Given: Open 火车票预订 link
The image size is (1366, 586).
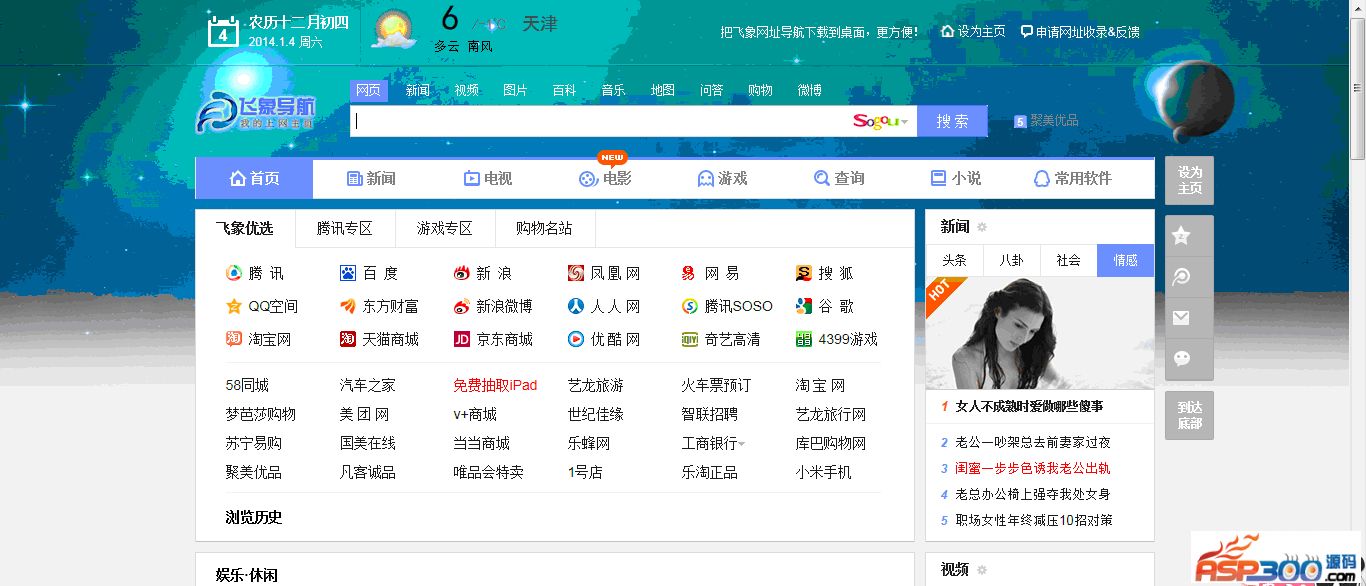Looking at the screenshot, I should [716, 385].
